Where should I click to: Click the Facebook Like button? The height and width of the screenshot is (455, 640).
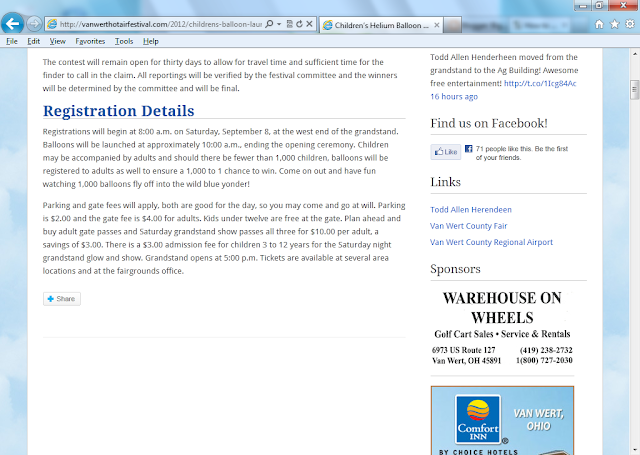[x=446, y=152]
